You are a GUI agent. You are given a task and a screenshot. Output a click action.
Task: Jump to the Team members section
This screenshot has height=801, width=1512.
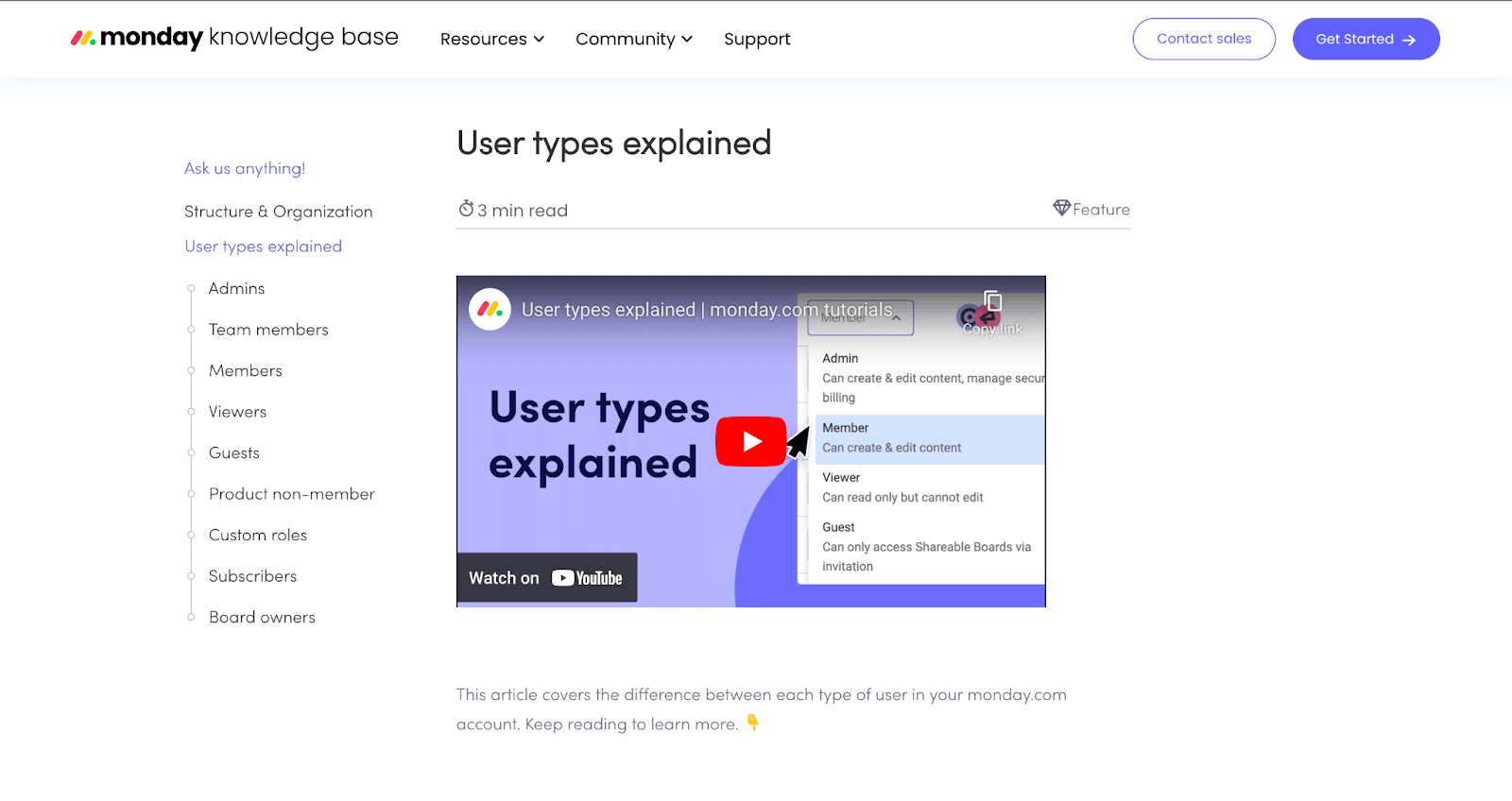click(268, 330)
